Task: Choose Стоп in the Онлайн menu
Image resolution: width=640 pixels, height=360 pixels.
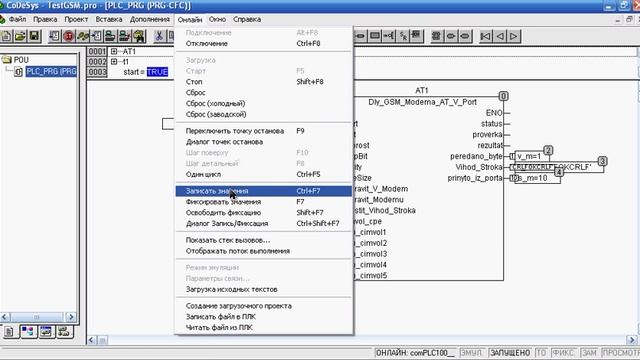Action: 264,82
